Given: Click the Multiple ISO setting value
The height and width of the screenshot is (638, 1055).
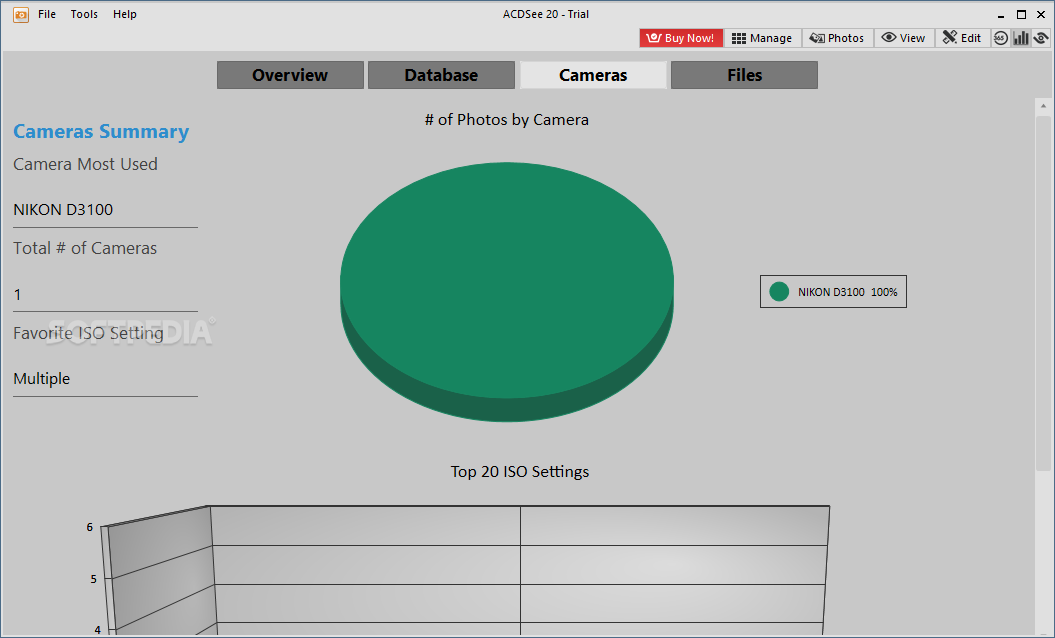Looking at the screenshot, I should [x=42, y=378].
